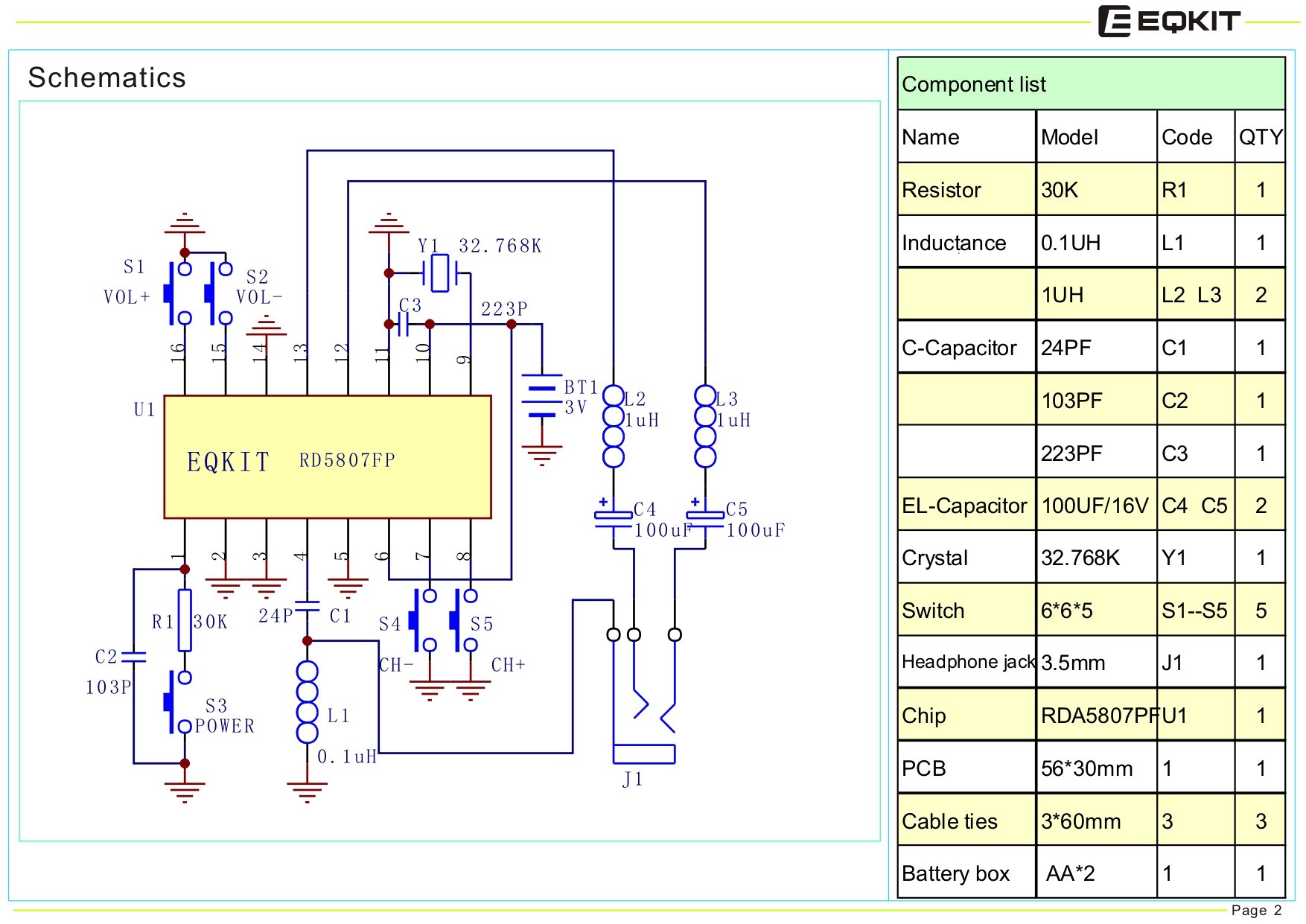Click the yellow RD5807FP chip block
The image size is (1306, 924).
327,456
